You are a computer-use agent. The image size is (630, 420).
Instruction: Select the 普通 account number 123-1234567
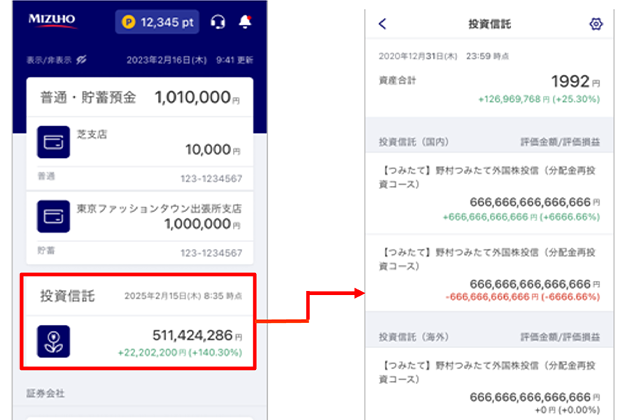coord(211,178)
